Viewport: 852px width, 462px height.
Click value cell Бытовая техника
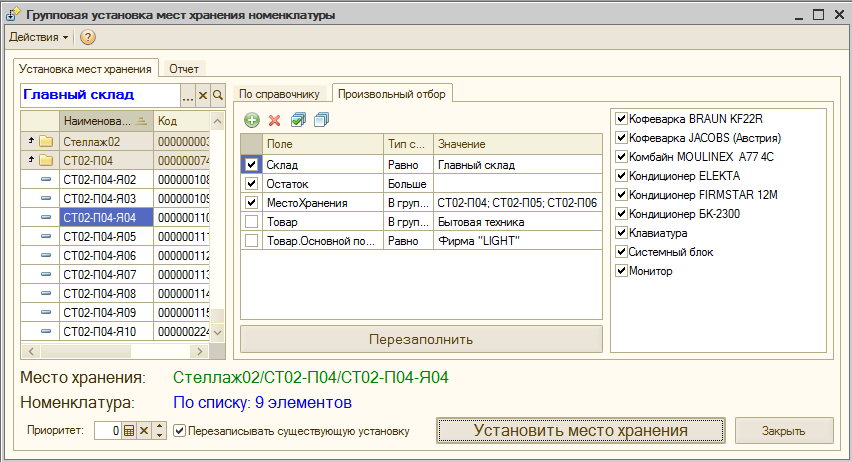click(517, 222)
